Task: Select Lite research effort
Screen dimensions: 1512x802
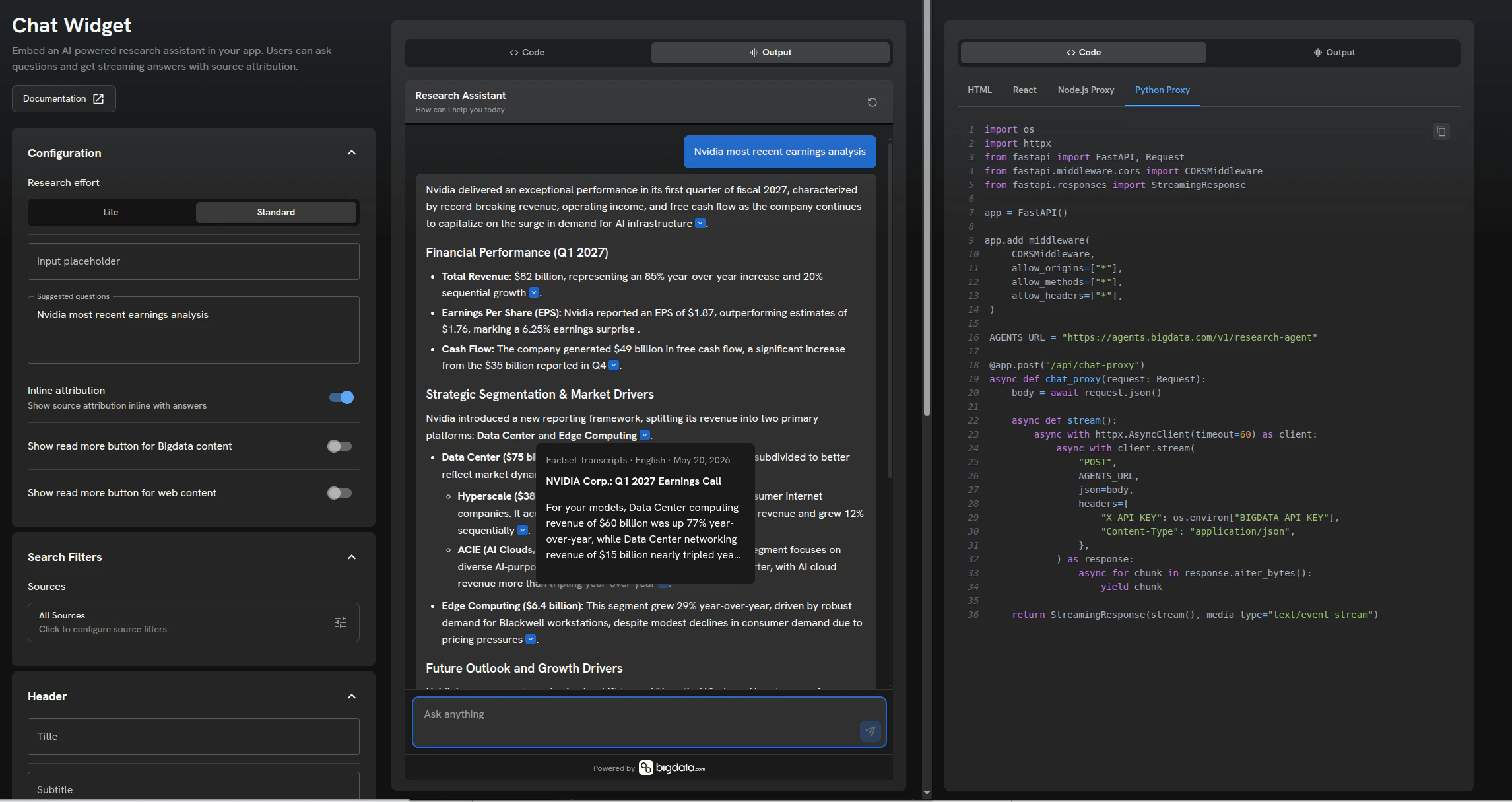Action: click(x=111, y=212)
